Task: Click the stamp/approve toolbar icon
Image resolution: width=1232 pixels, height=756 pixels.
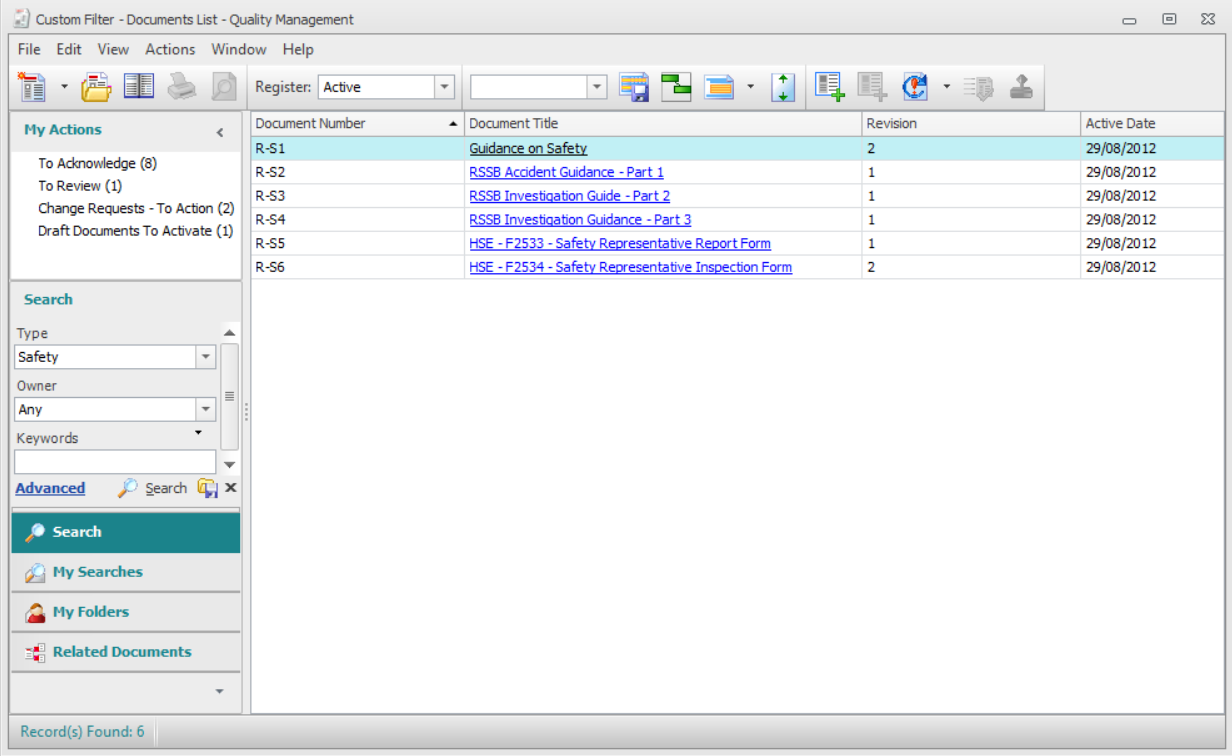Action: click(1021, 86)
